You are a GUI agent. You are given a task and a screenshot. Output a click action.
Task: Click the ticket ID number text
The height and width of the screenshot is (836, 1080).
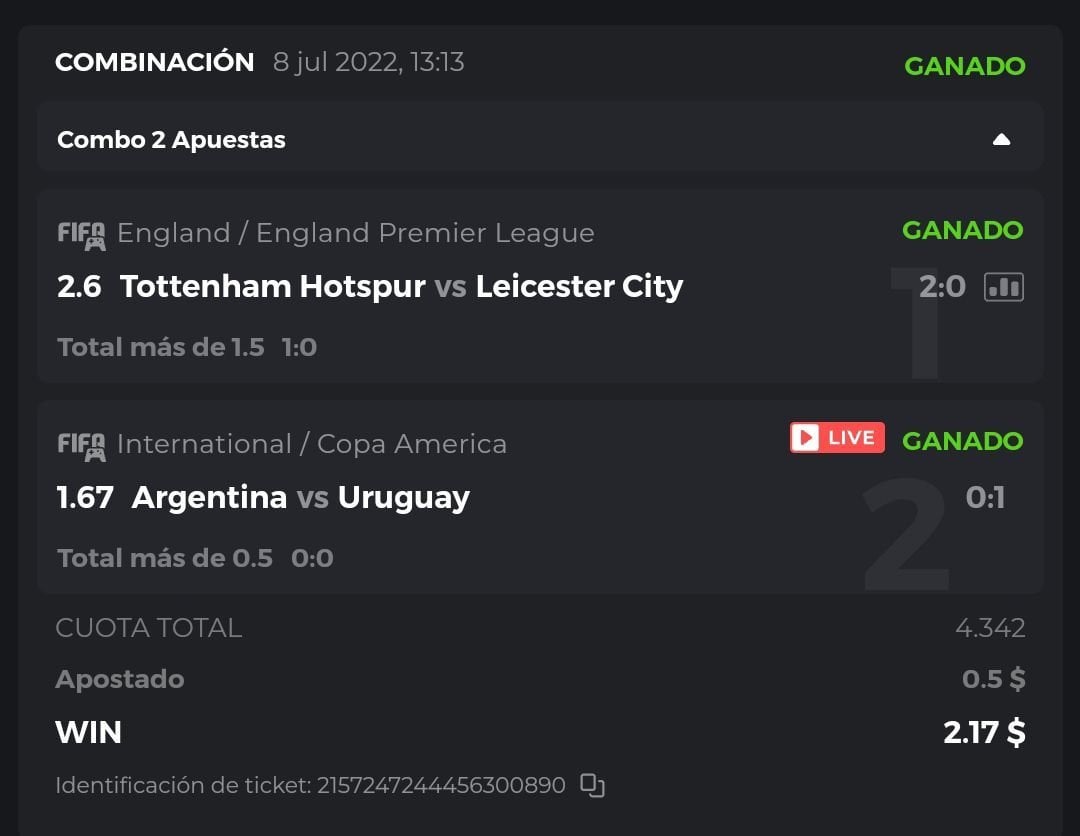[441, 785]
